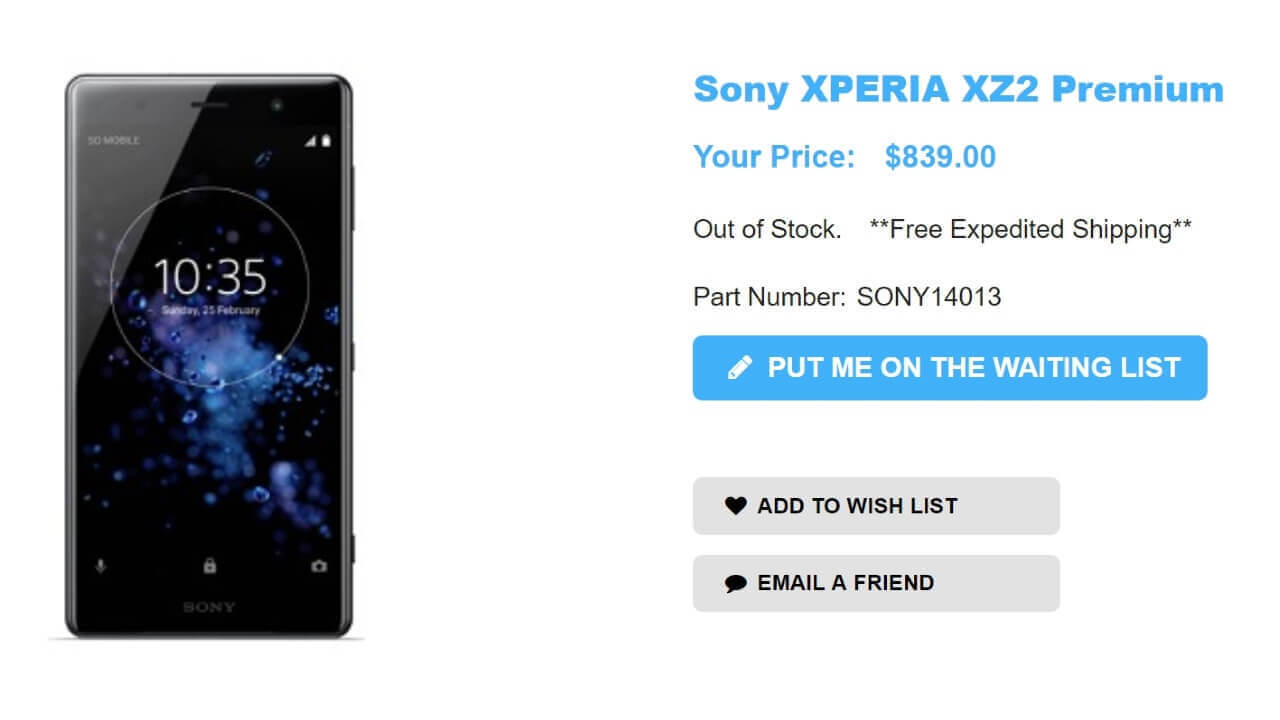Click the Sunday, 25 February date on phone
Viewport: 1280px width, 720px height.
point(210,311)
